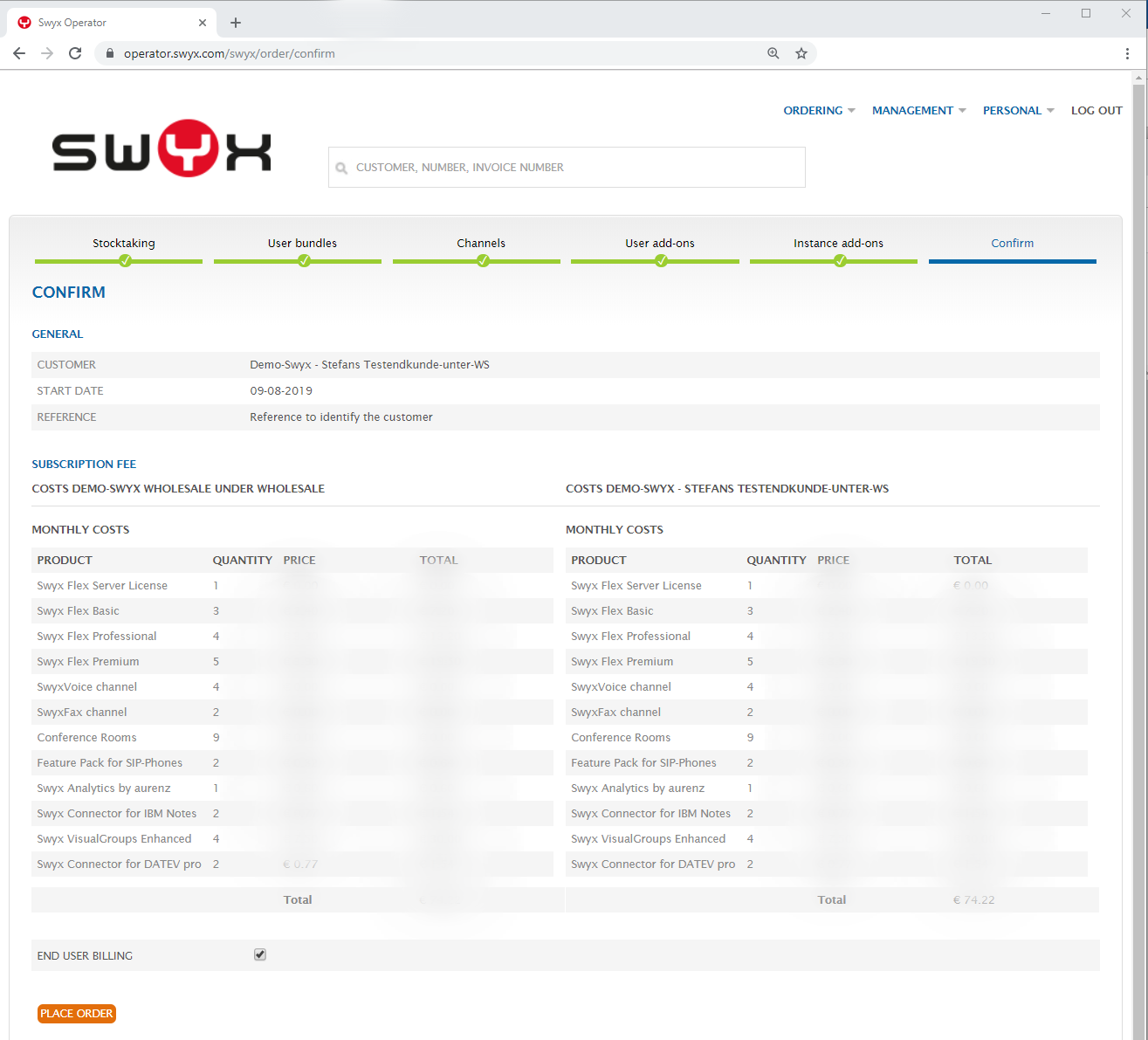Click 'Reference to identify the customer' text
1148x1040 pixels.
pyautogui.click(x=341, y=417)
